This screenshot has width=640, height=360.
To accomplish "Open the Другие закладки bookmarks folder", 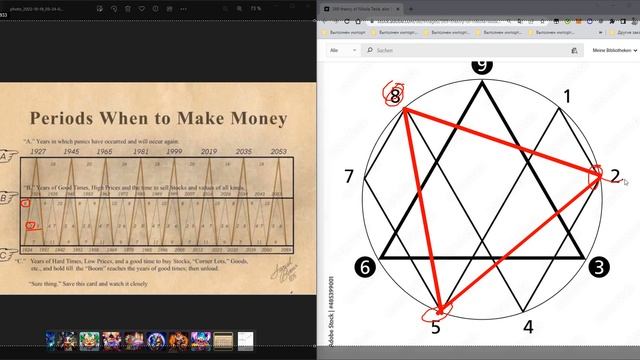I will point(625,32).
